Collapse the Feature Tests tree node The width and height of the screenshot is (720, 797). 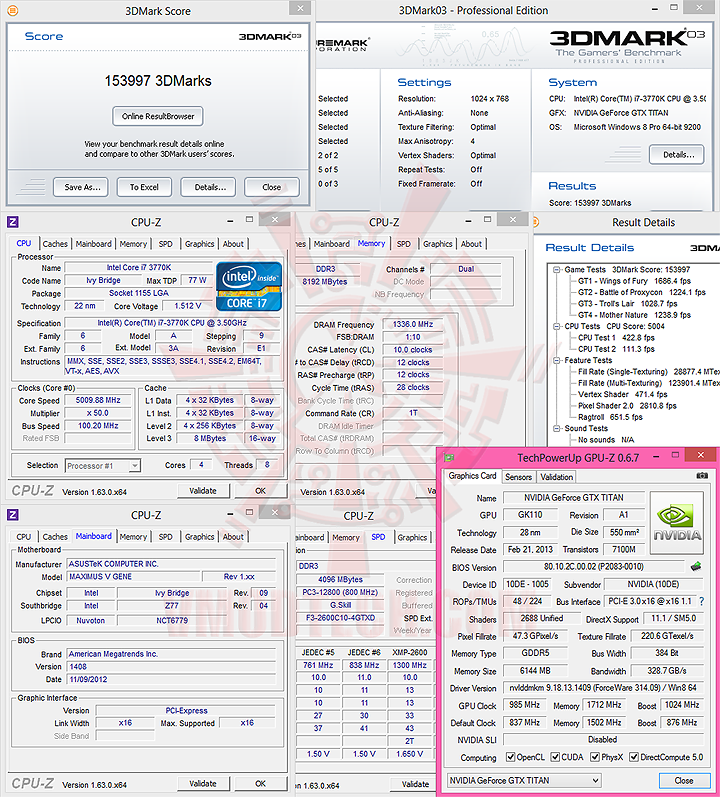tap(557, 360)
